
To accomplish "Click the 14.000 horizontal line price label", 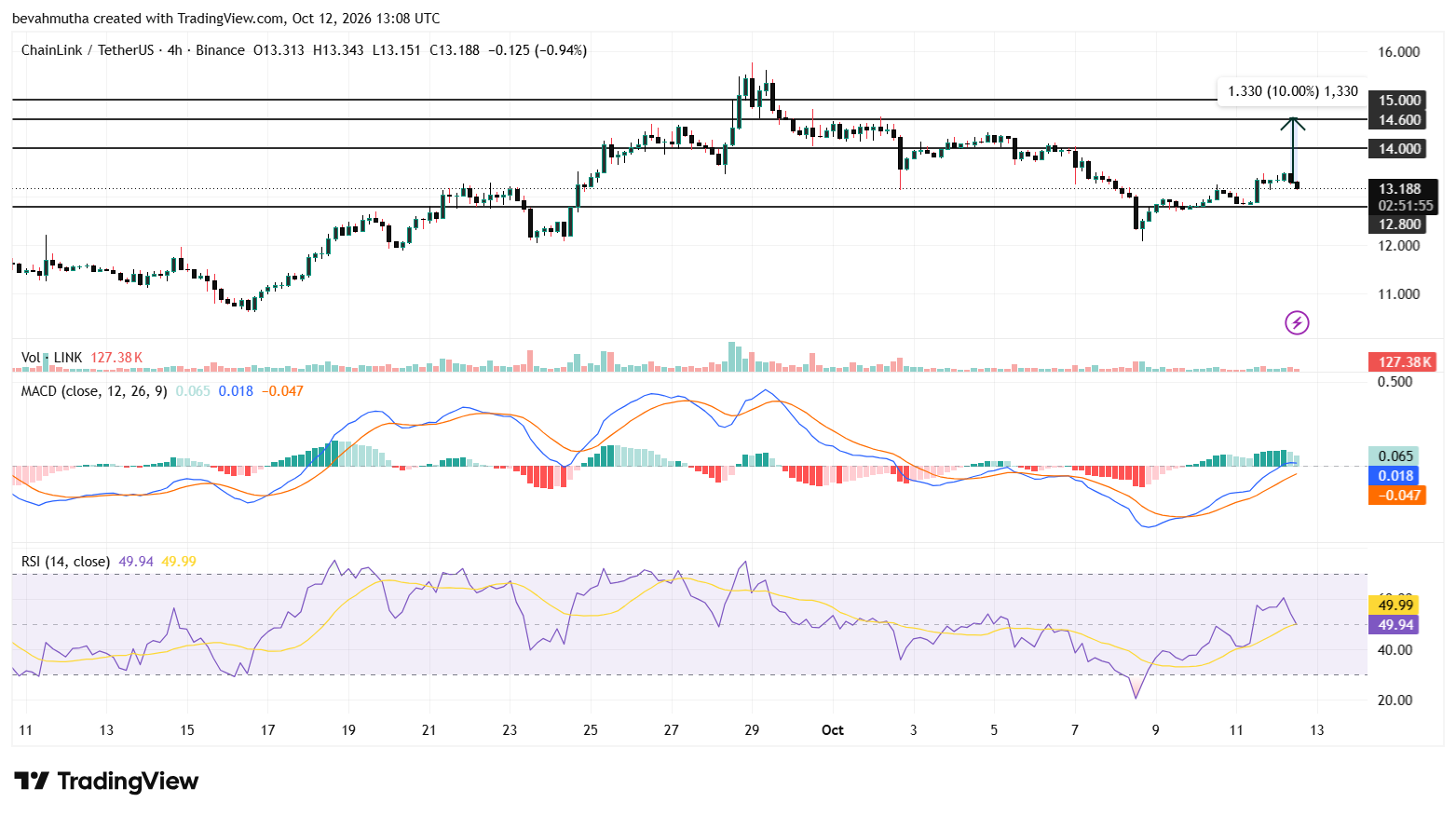I will tap(1399, 149).
